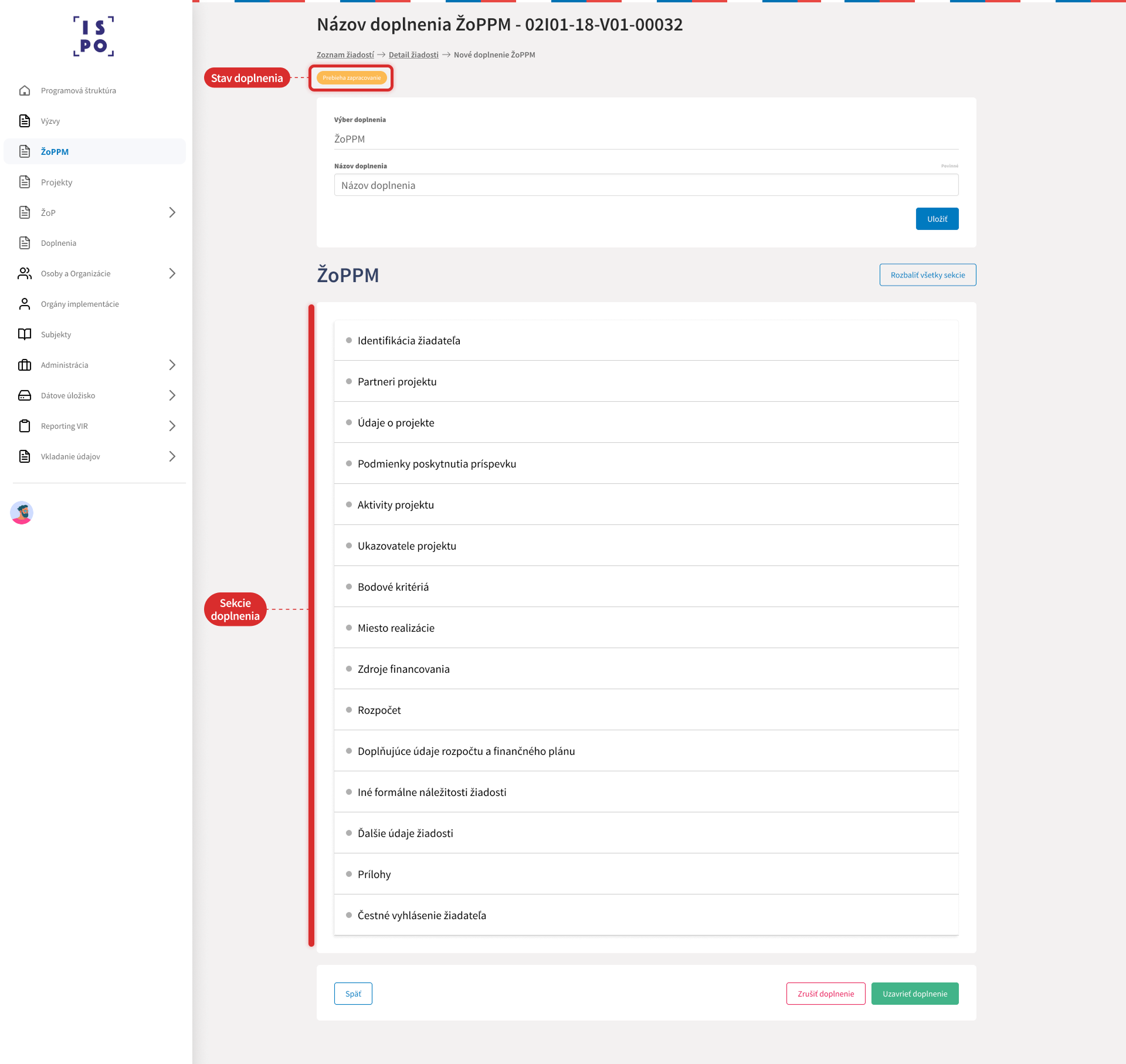Expand the Vkladanie údajov chevron
Screen dimensions: 1126x1064
tap(172, 456)
